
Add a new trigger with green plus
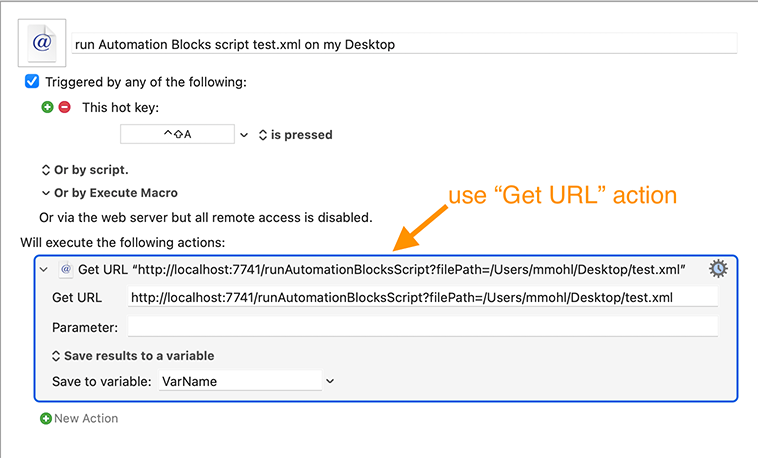point(47,107)
